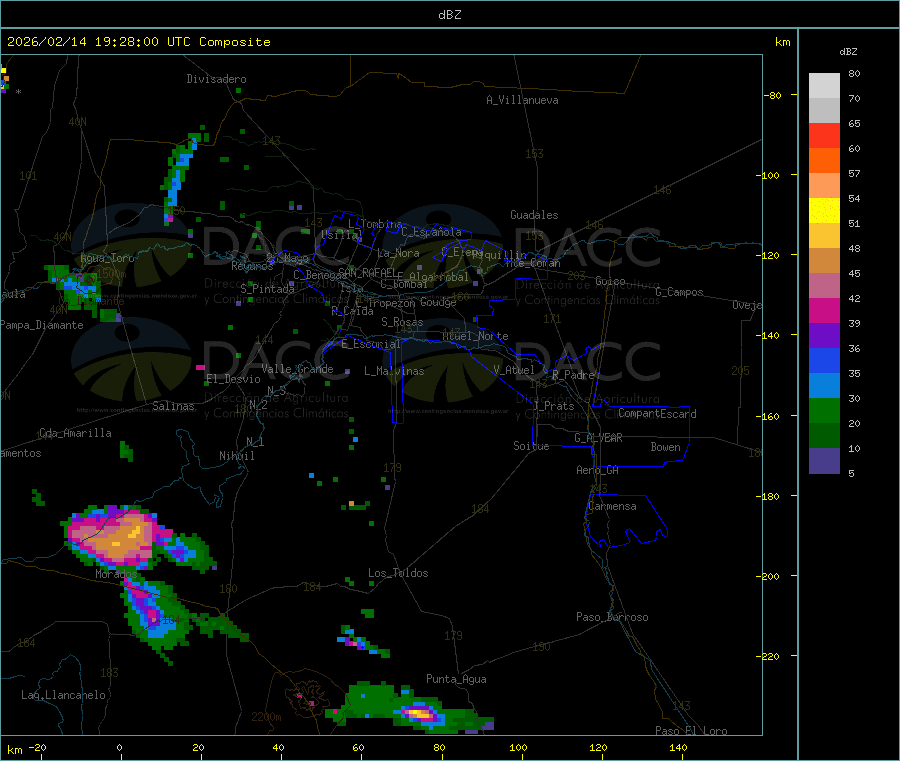Viewport: 900px width, 761px height.
Task: Select the Morados label under the storm
Action: click(x=116, y=574)
